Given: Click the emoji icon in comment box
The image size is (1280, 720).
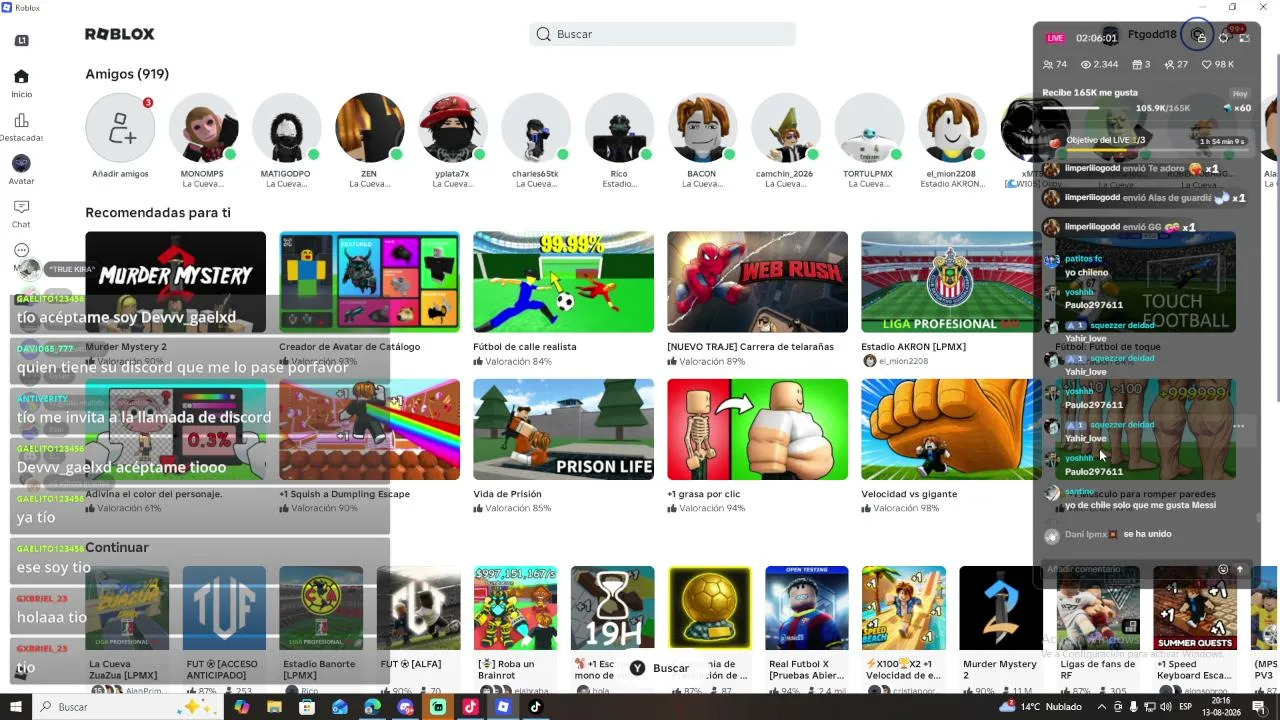Looking at the screenshot, I should click(x=1222, y=570).
